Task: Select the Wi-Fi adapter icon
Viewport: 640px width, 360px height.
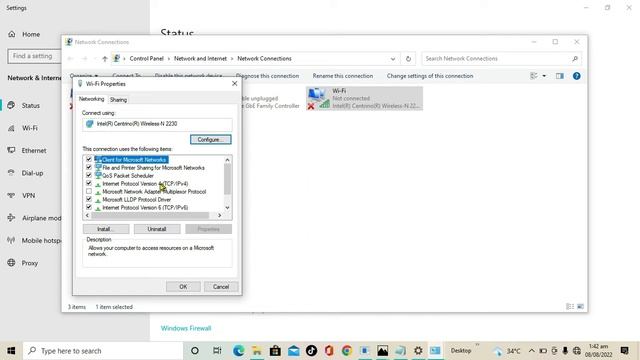Action: pyautogui.click(x=318, y=98)
